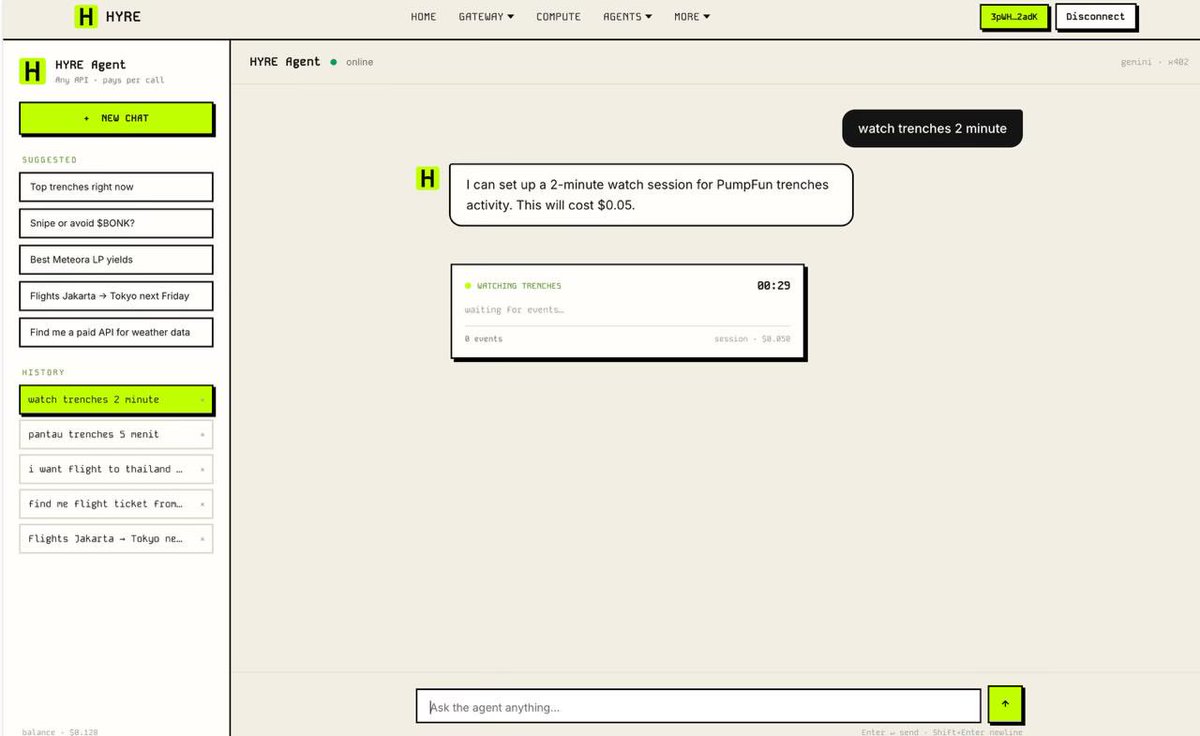
Task: Click the 'online' status indicator
Action: (352, 62)
